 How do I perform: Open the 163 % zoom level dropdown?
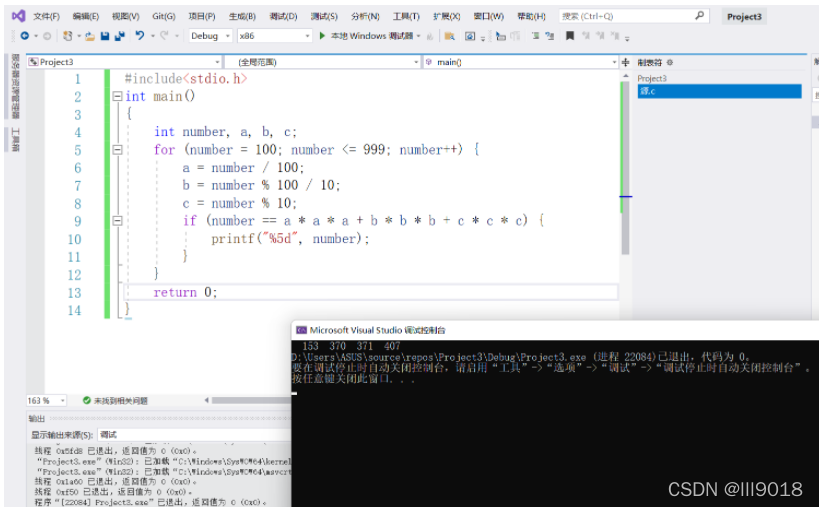46,400
